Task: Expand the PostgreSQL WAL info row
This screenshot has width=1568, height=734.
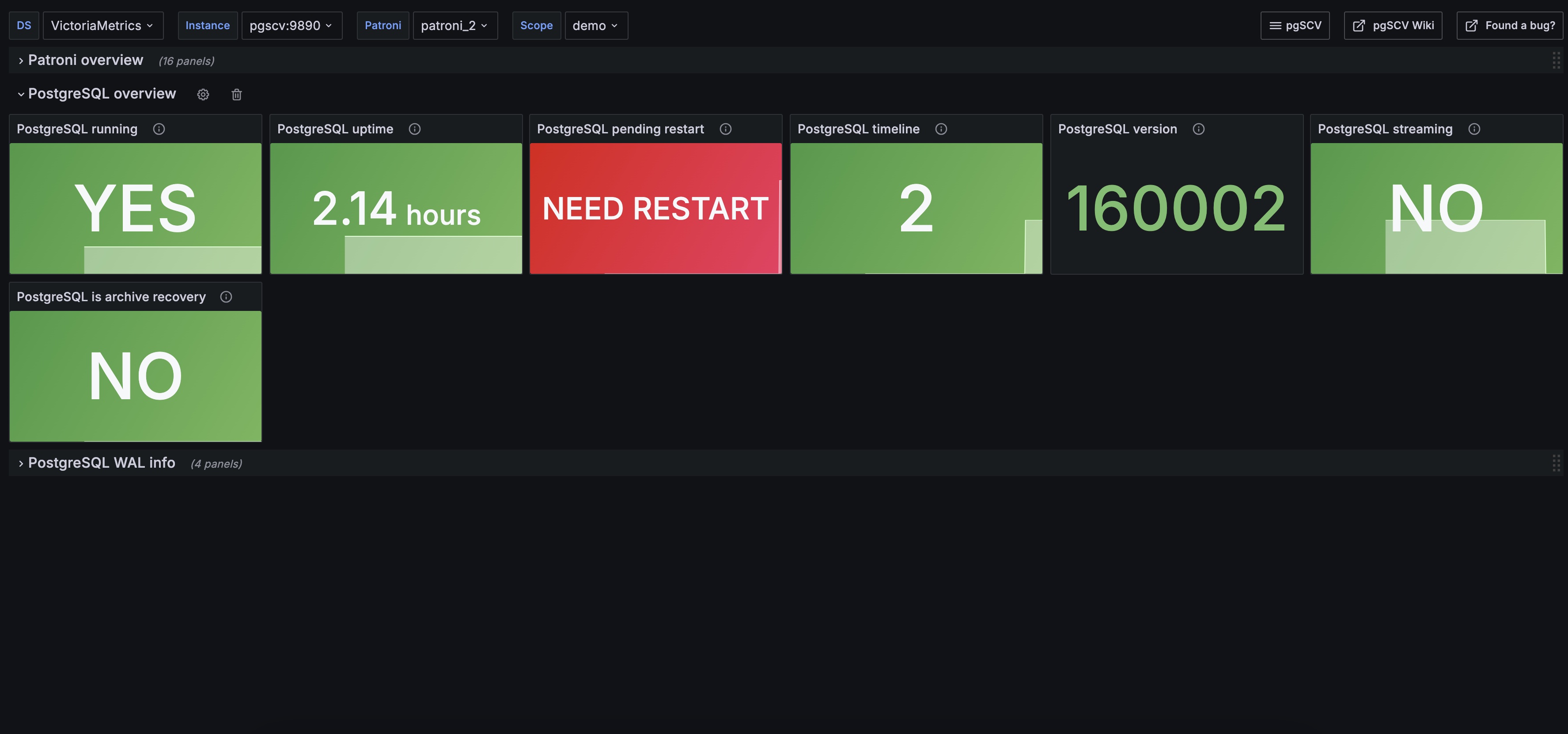Action: coord(101,463)
